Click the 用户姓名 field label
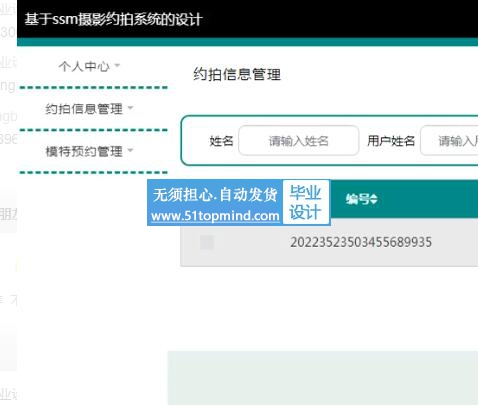 (391, 141)
